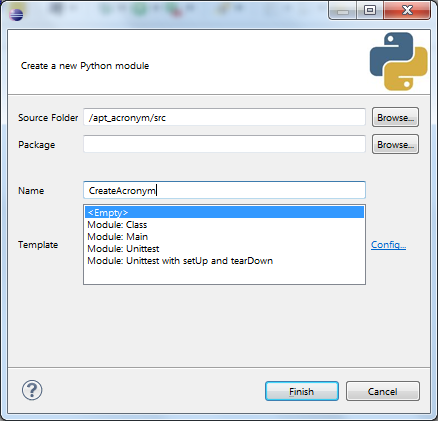The height and width of the screenshot is (421, 438).
Task: Click the Python logo in the header
Action: pyautogui.click(x=398, y=61)
